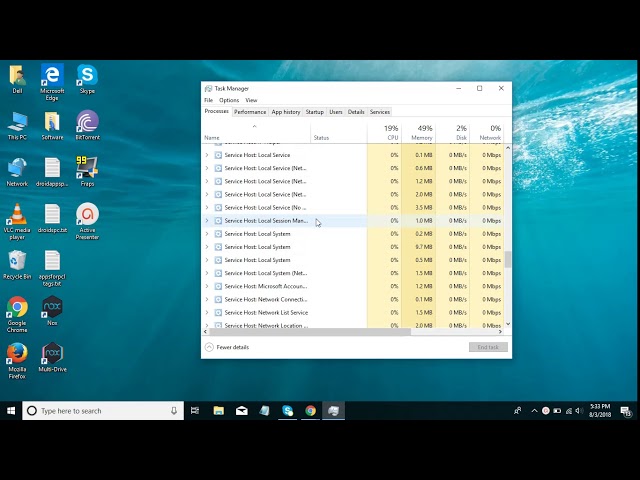Switch to Startup tab
The width and height of the screenshot is (640, 480).
pyautogui.click(x=315, y=112)
